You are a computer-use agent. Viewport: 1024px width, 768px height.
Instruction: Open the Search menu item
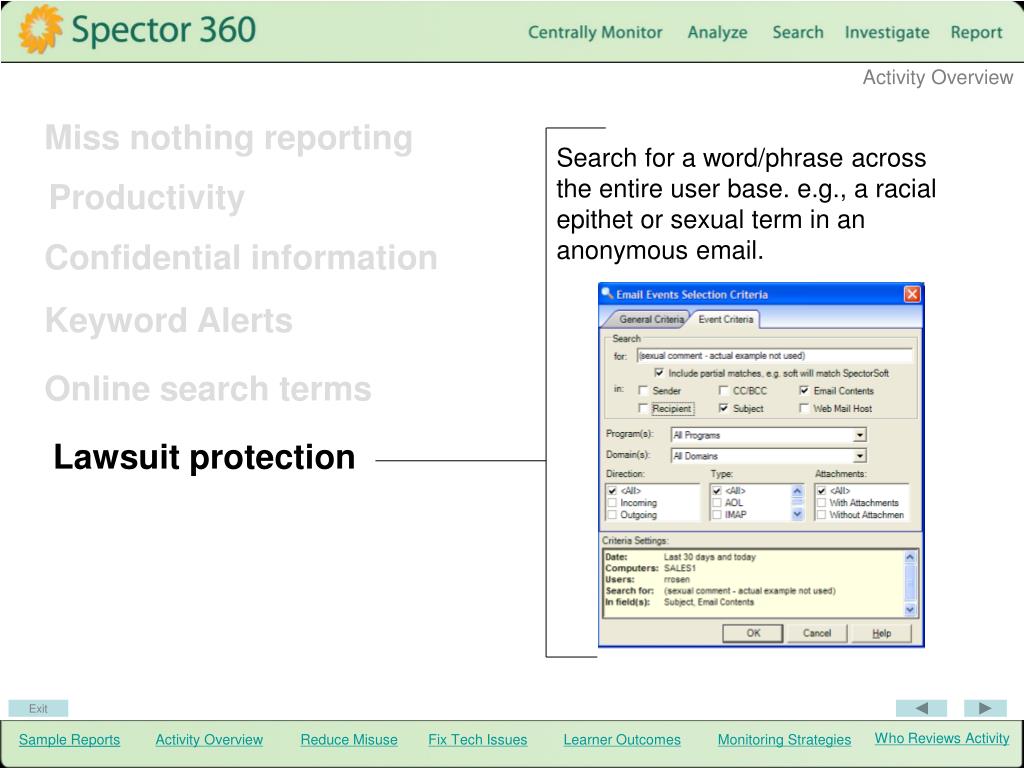[x=797, y=32]
